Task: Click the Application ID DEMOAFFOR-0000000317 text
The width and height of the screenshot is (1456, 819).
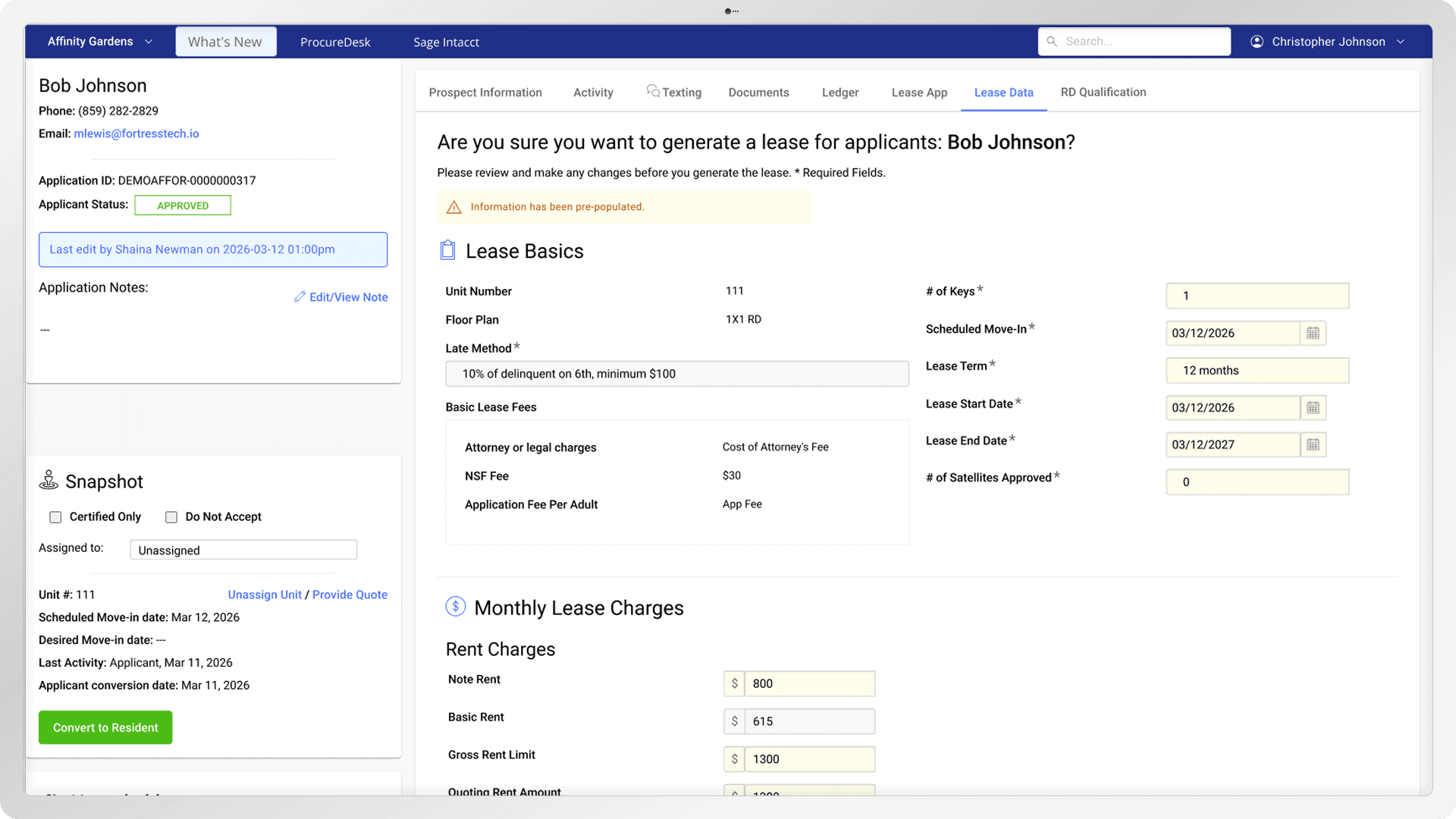Action: (x=147, y=180)
